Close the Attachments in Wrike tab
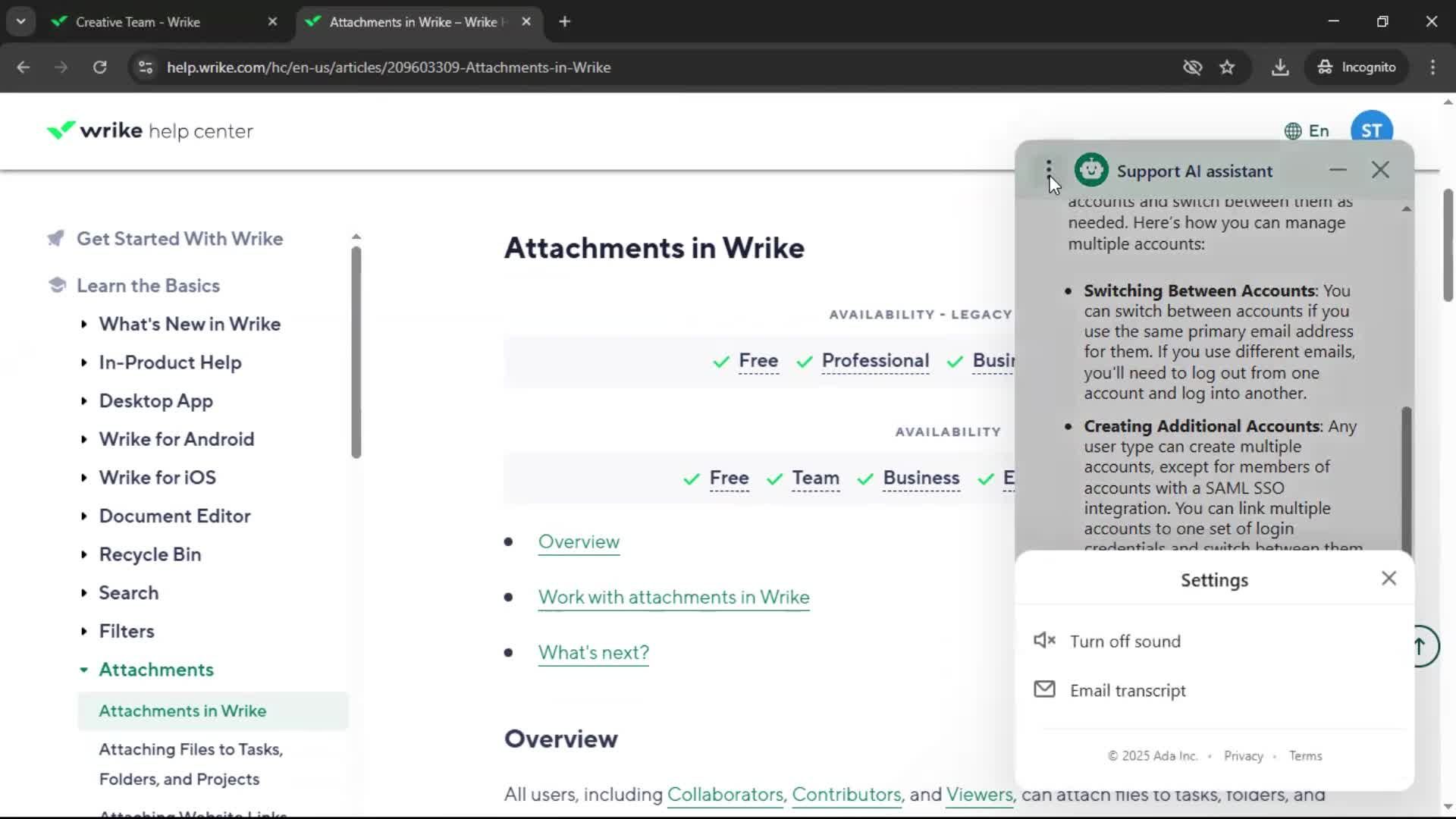The image size is (1456, 819). [x=526, y=22]
